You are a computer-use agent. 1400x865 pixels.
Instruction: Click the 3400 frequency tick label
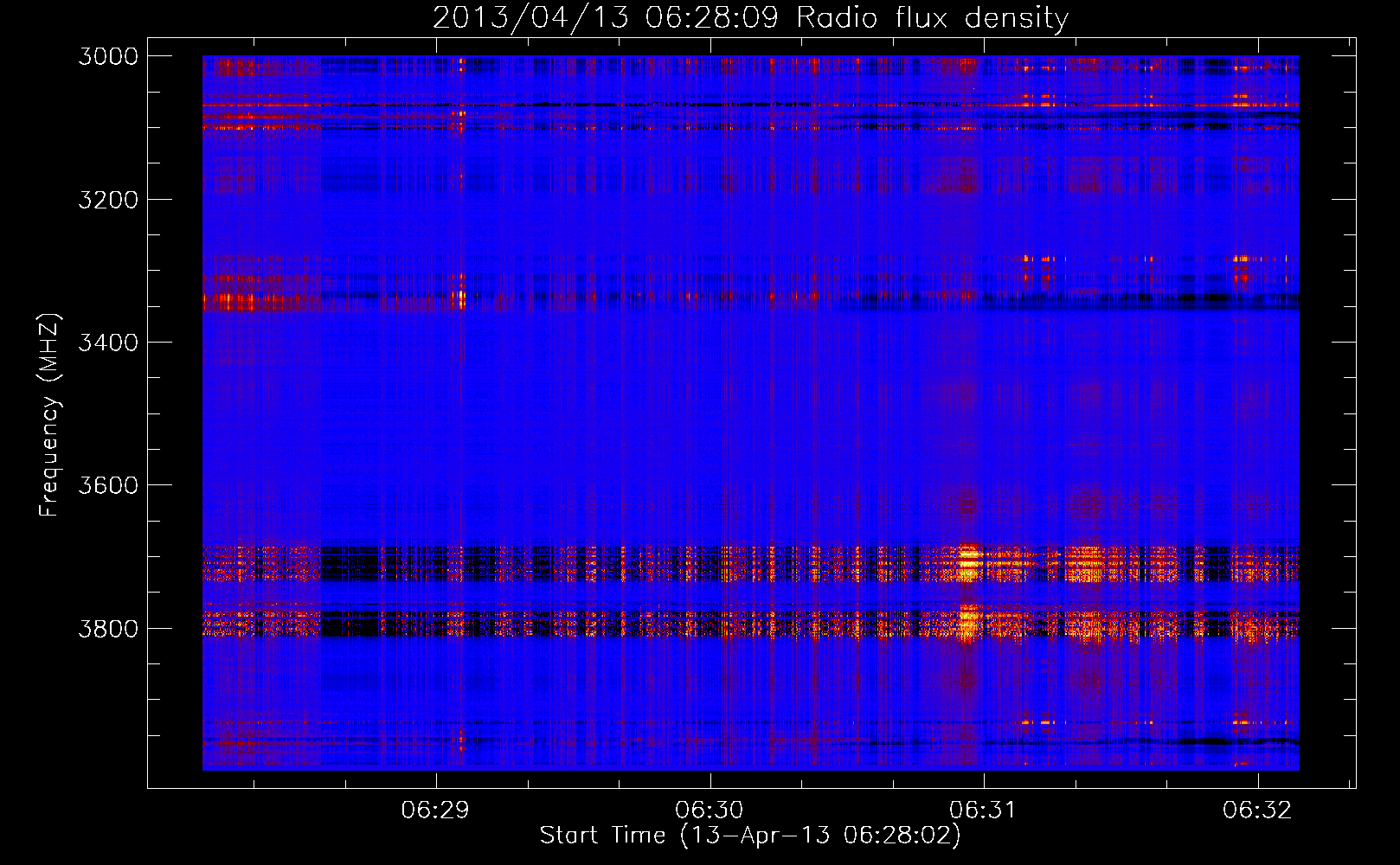click(108, 343)
